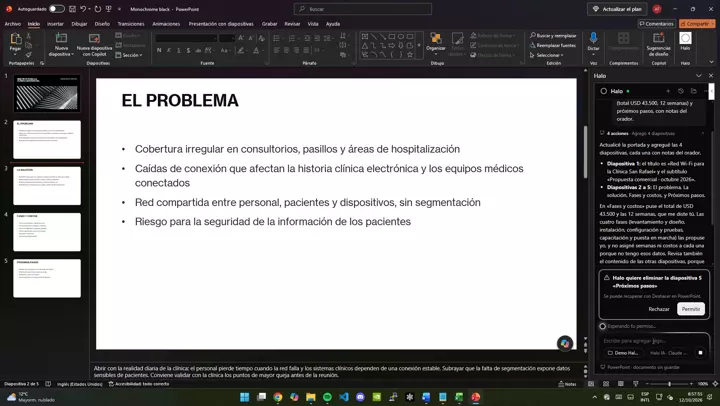Open the Animaciones tab

click(166, 24)
